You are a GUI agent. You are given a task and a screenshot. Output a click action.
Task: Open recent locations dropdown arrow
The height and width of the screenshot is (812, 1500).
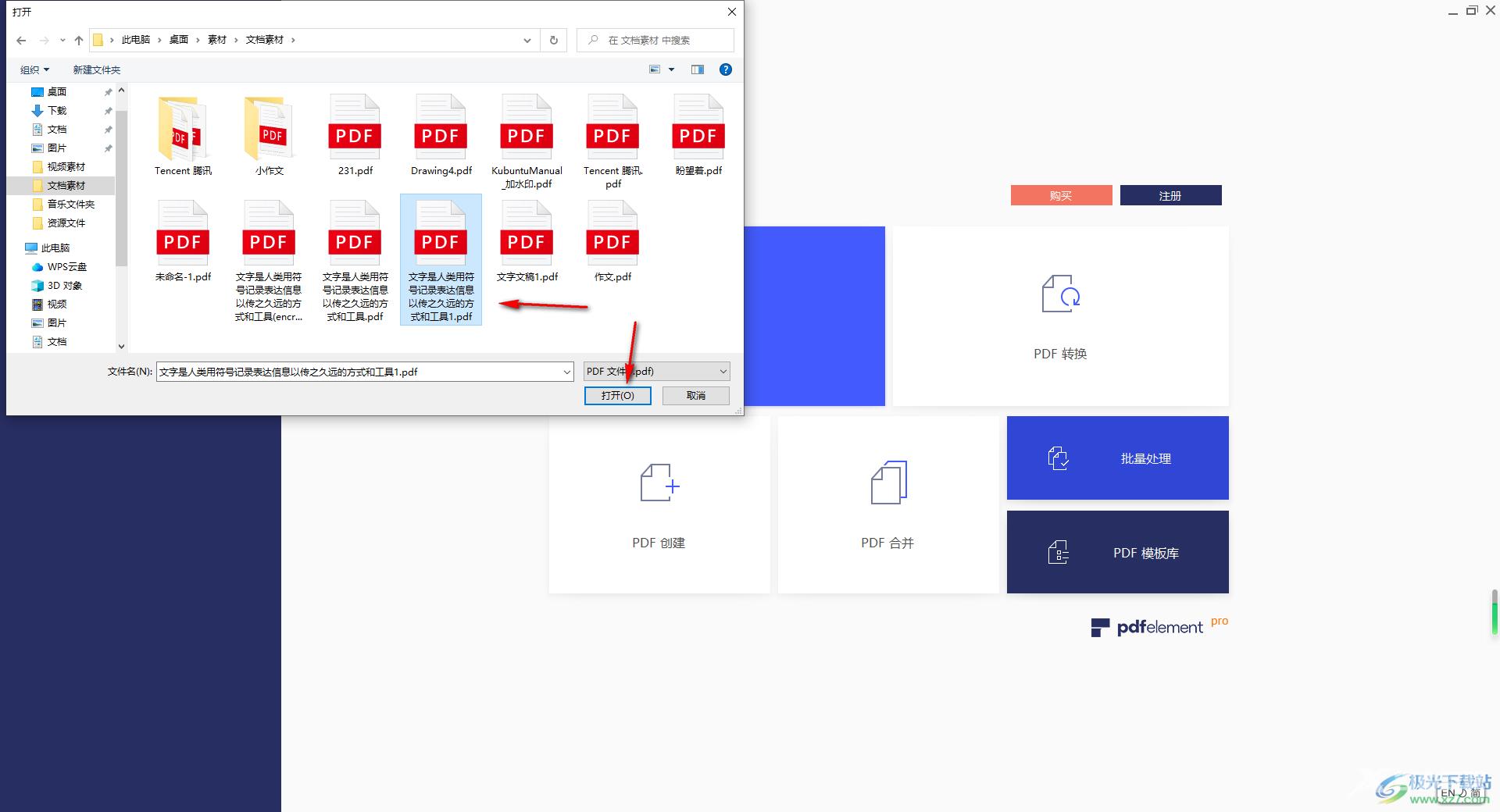point(62,40)
